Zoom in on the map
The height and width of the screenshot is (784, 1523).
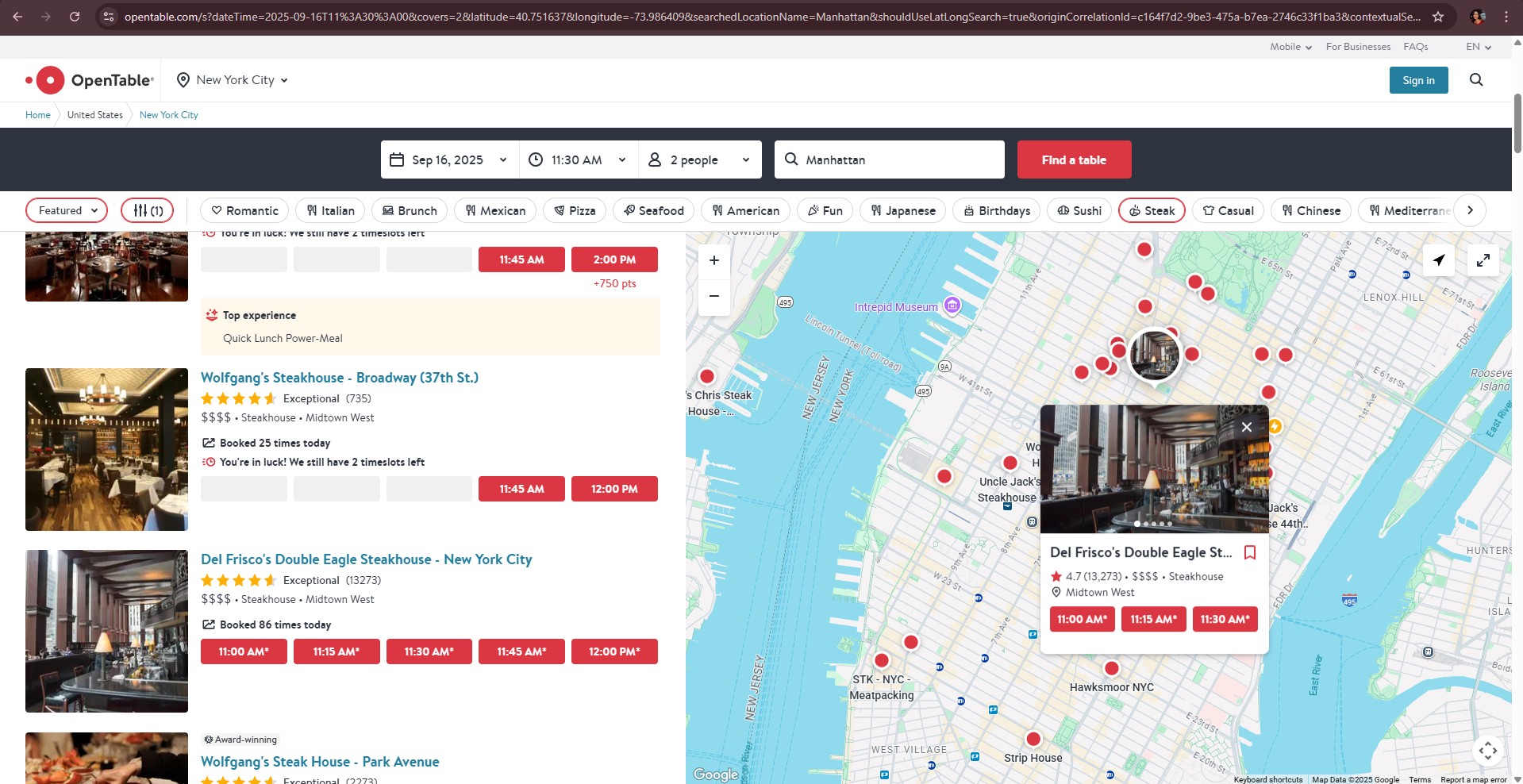coord(714,260)
